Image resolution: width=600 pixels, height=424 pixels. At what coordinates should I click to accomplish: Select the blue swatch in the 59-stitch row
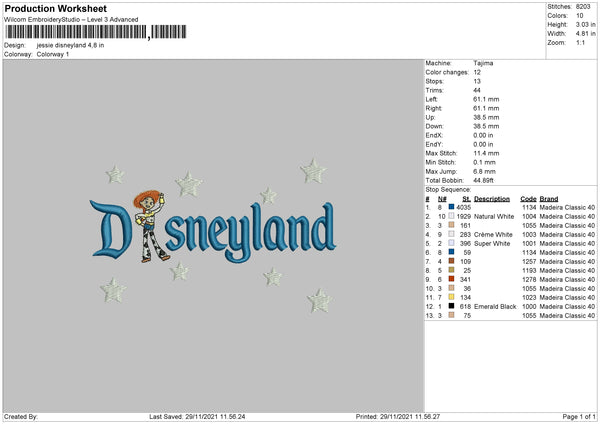451,252
